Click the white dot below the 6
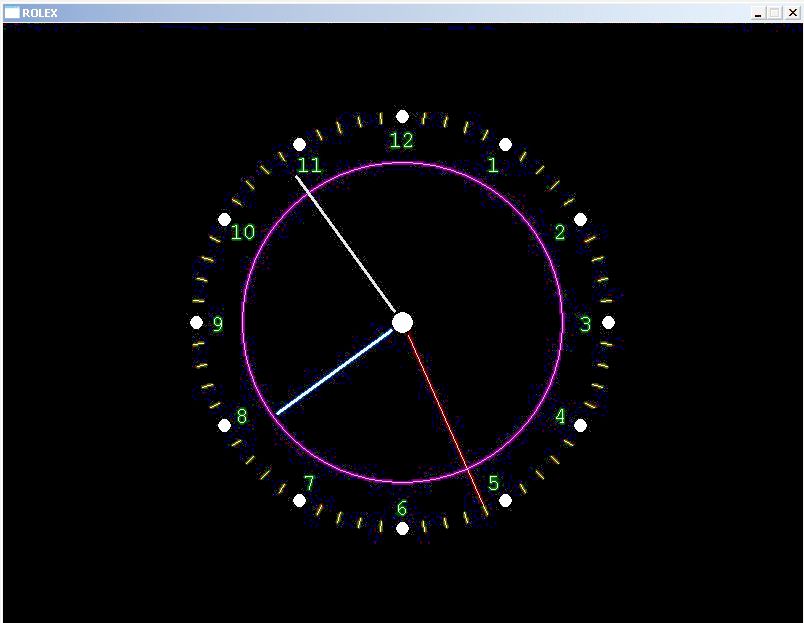 (x=403, y=528)
